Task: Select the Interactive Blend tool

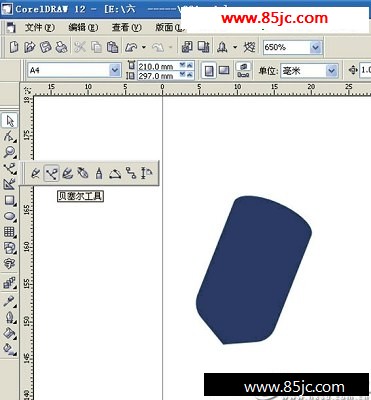Action: (10, 284)
